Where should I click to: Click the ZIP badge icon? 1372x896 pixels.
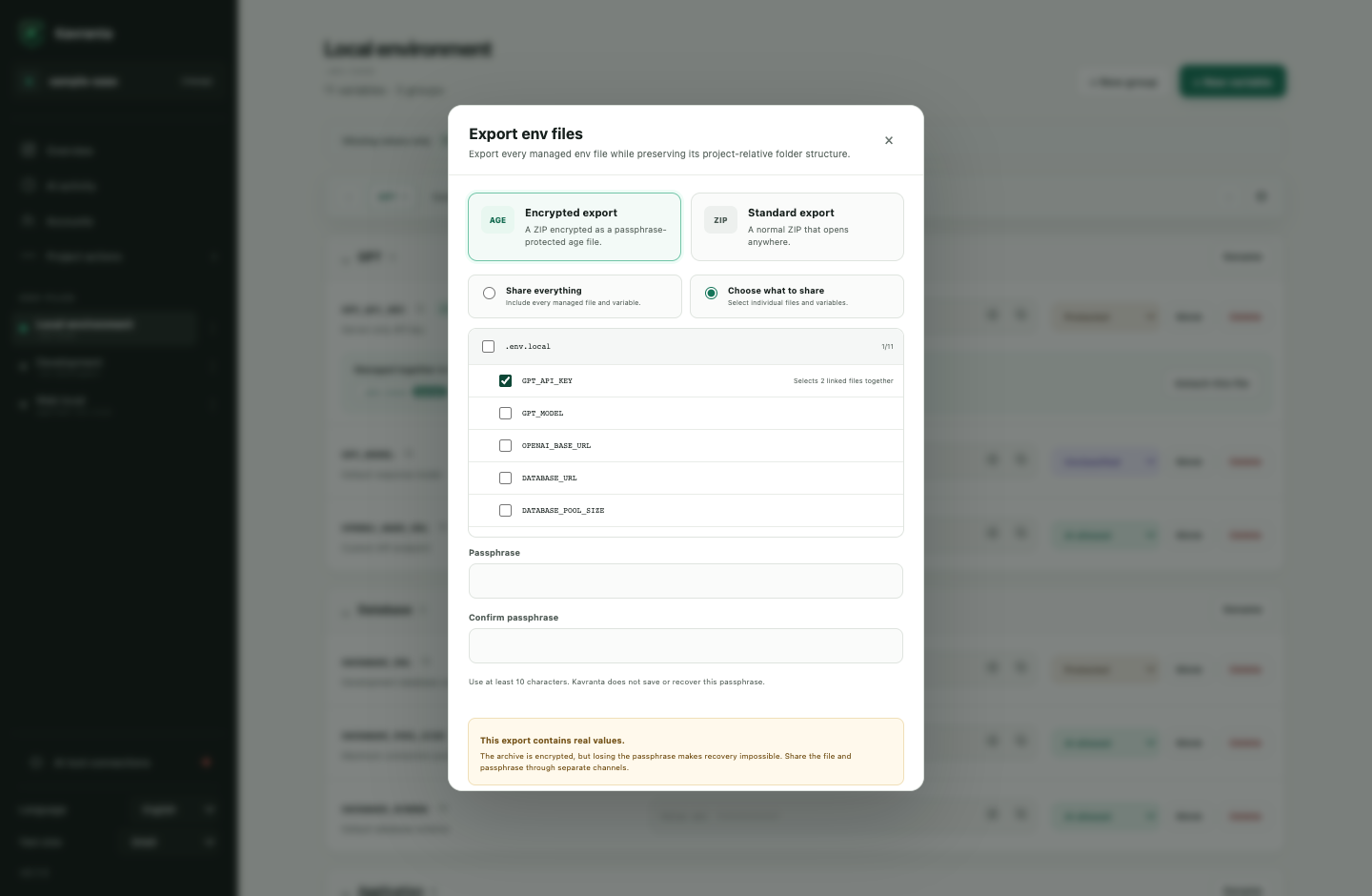pos(720,220)
